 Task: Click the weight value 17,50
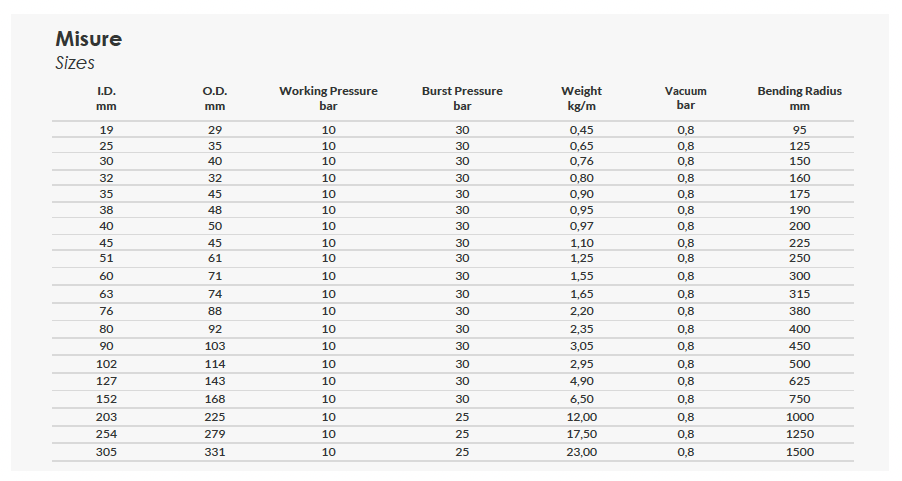click(582, 434)
